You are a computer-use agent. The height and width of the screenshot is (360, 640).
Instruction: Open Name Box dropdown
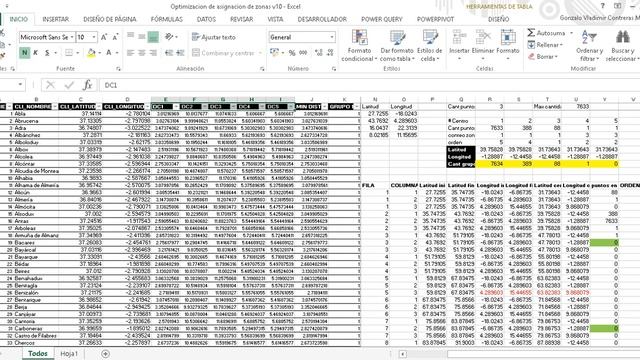pyautogui.click(x=20, y=85)
